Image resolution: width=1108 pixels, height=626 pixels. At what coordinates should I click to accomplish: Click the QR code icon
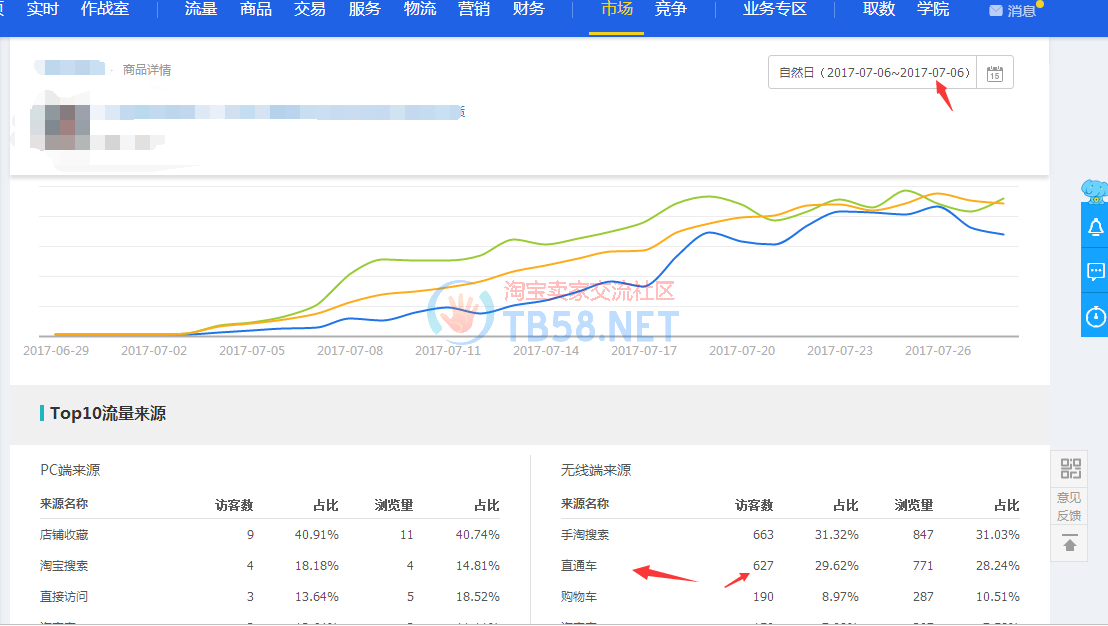pos(1070,468)
